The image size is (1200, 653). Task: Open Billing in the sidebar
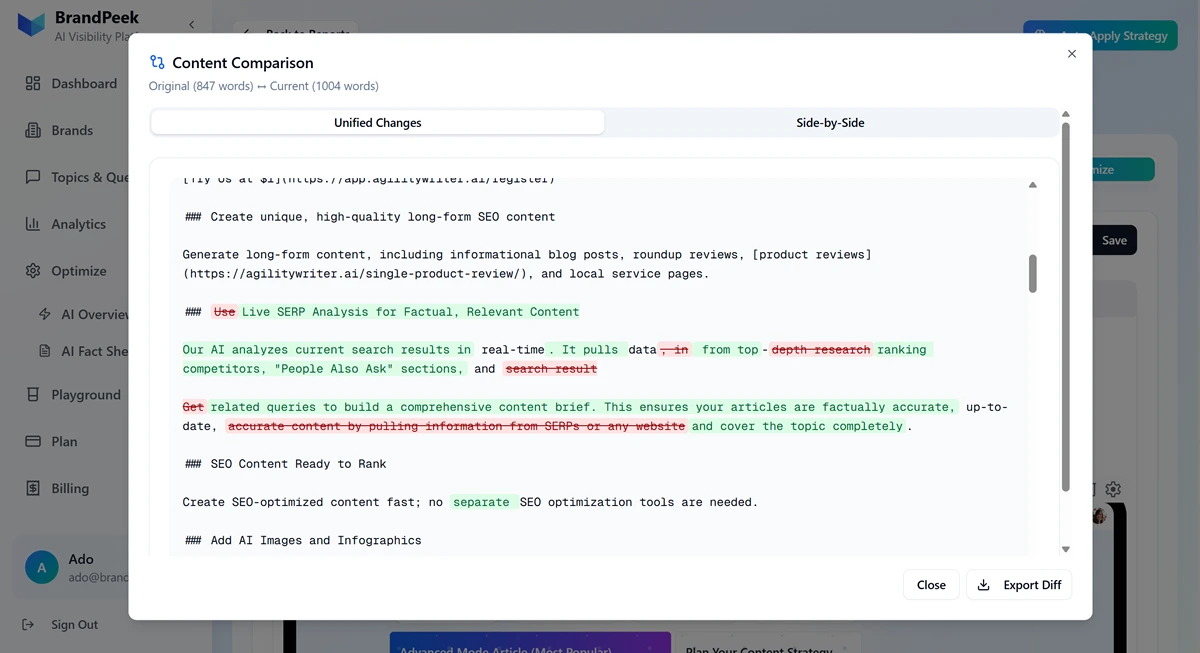[72, 488]
